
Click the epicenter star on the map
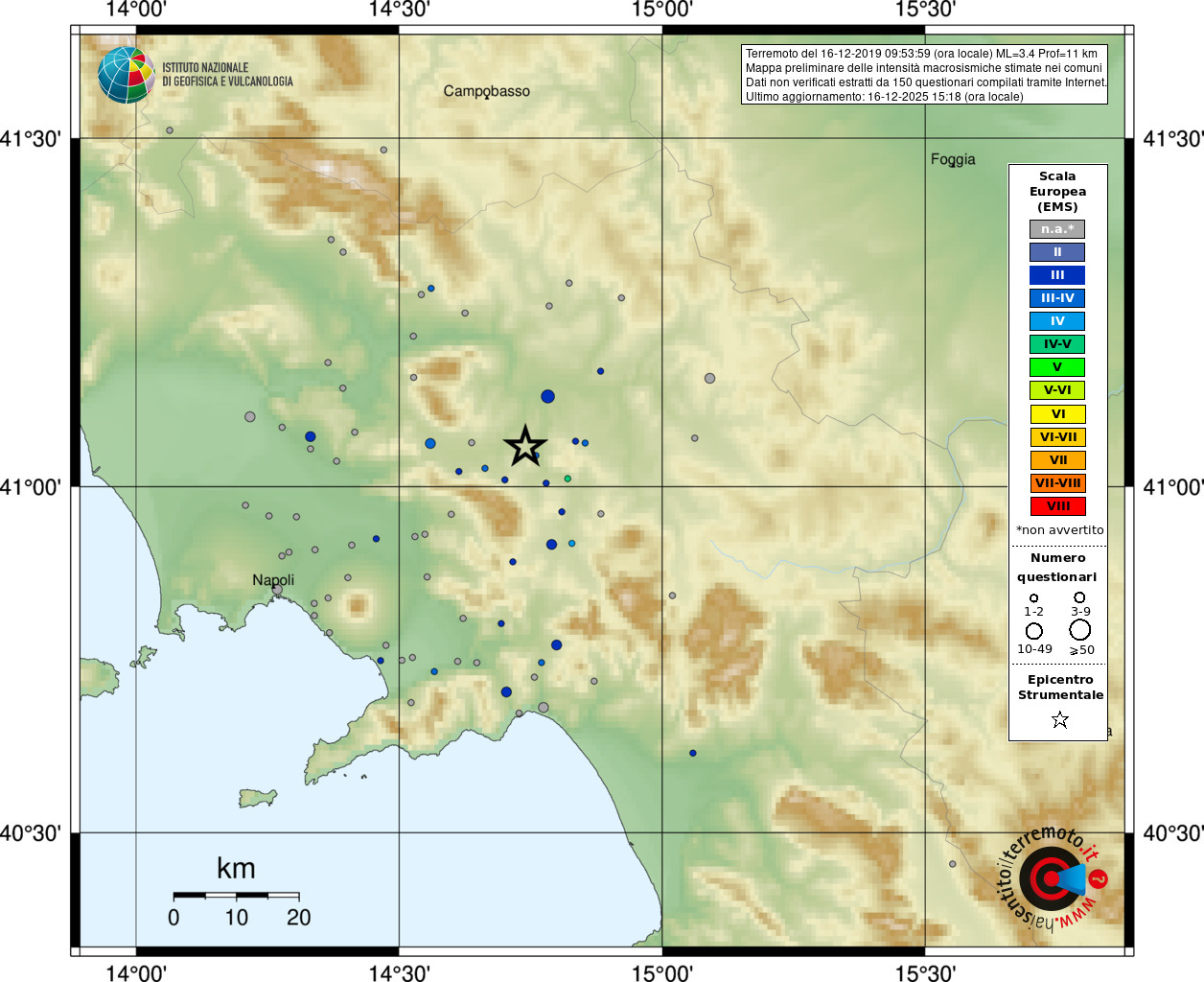pyautogui.click(x=525, y=446)
